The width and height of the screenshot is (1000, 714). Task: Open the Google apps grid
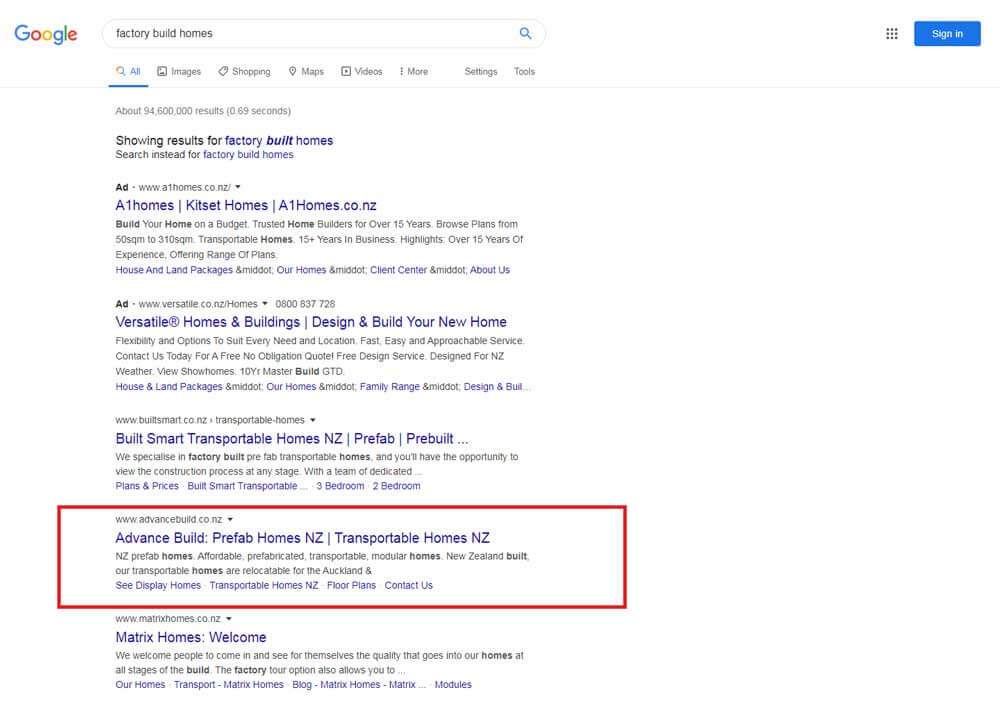pos(892,34)
